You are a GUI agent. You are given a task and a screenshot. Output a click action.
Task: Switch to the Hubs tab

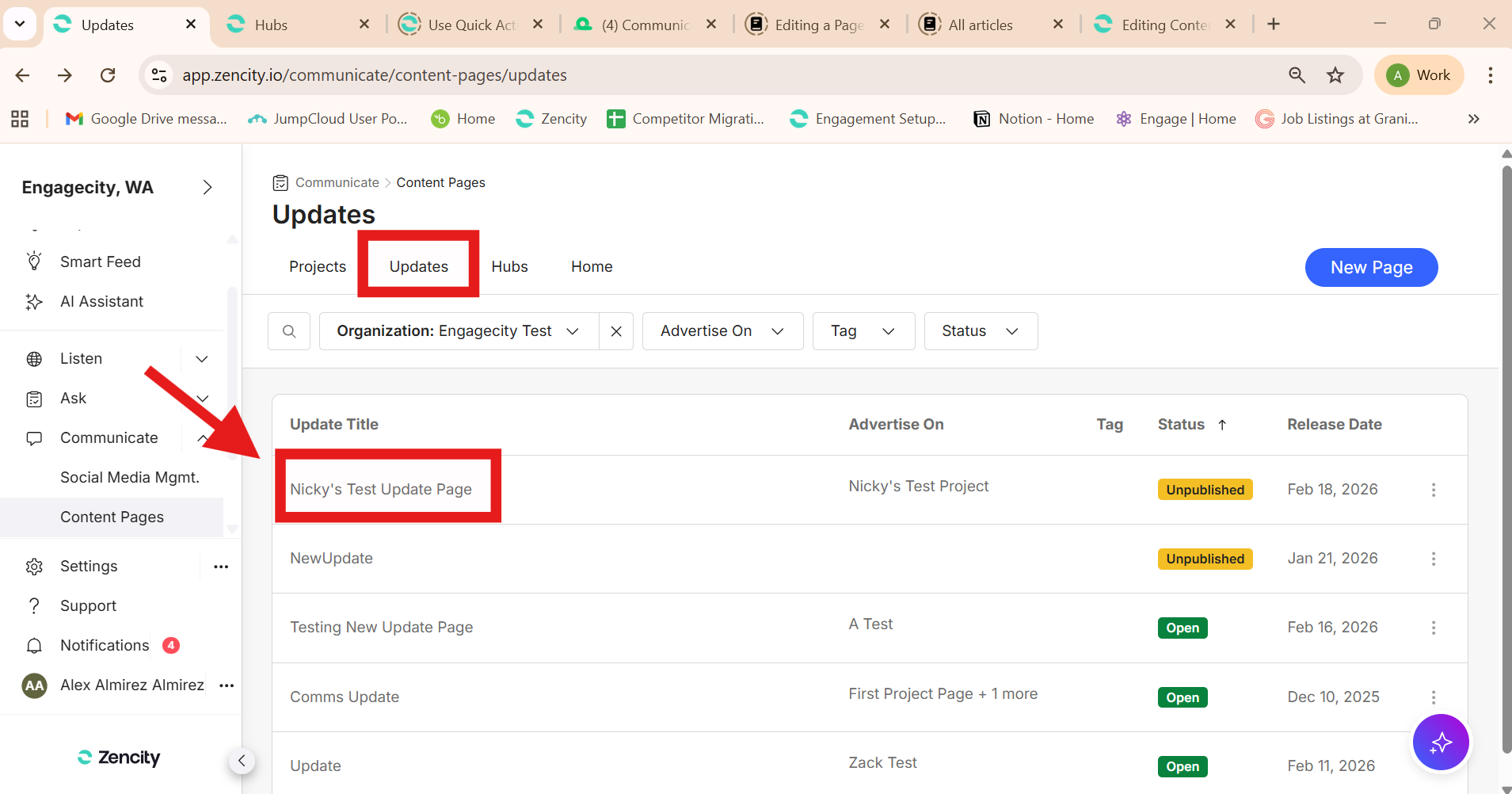click(509, 267)
